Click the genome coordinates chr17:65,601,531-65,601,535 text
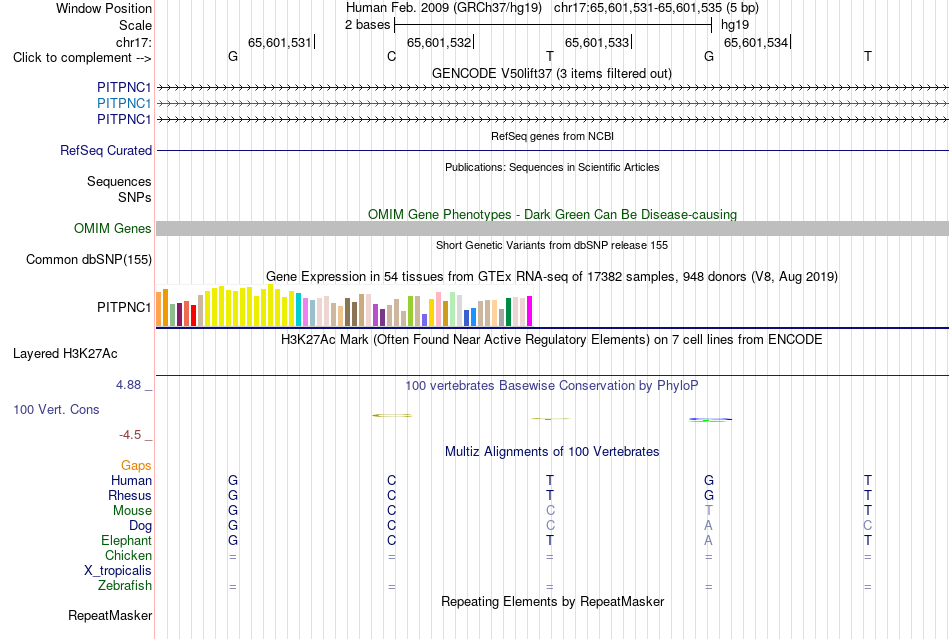The height and width of the screenshot is (639, 950). [637, 8]
